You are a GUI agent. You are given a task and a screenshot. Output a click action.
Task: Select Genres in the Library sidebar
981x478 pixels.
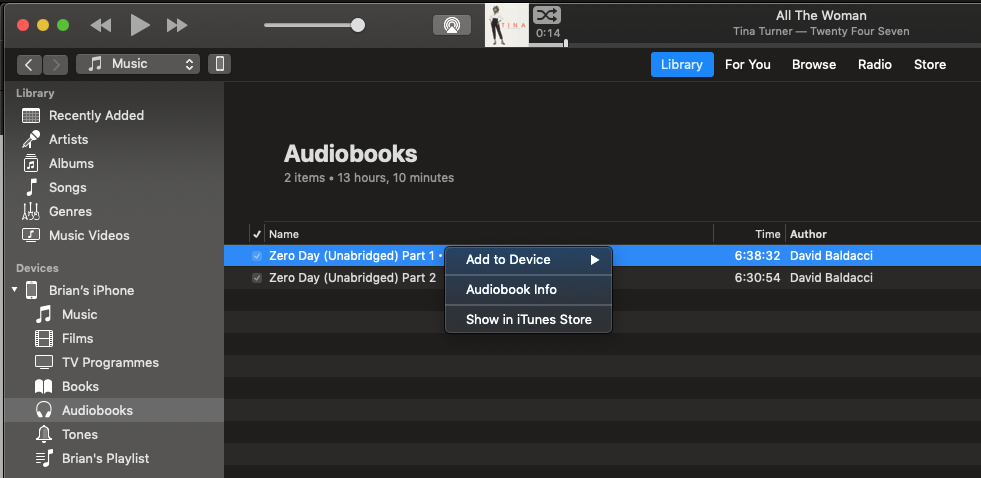tap(70, 211)
